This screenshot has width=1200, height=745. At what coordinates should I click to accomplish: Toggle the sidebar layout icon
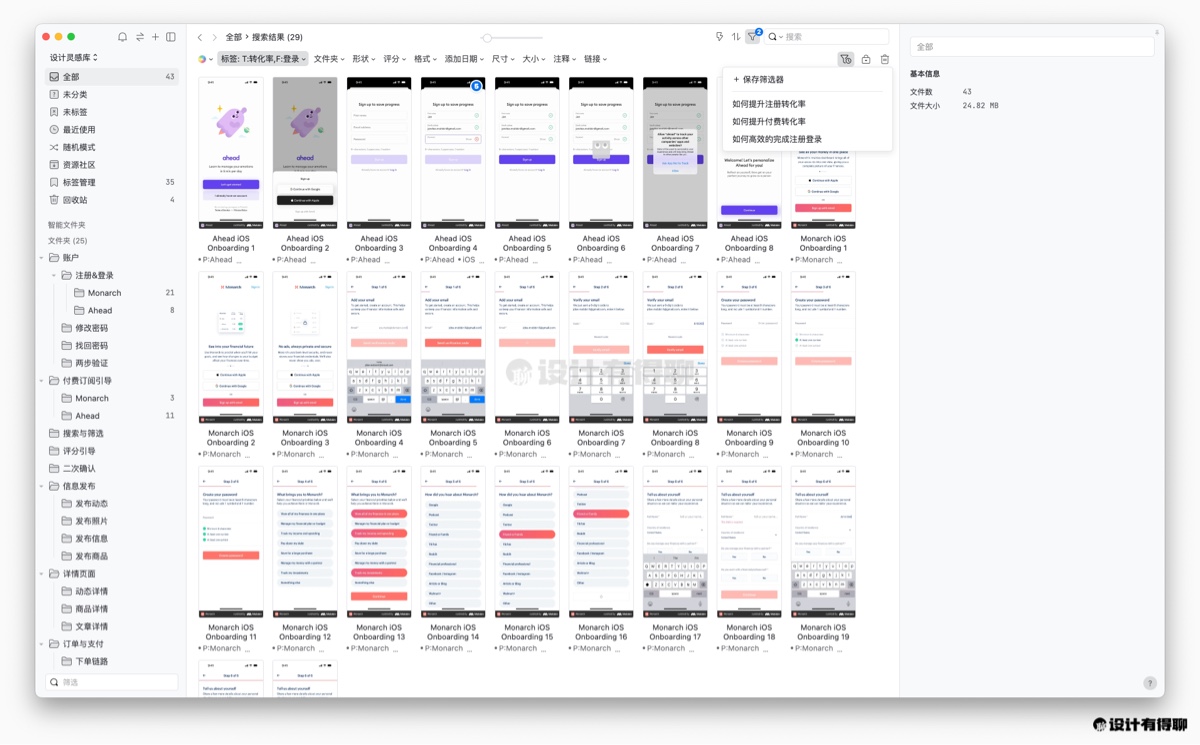point(171,37)
